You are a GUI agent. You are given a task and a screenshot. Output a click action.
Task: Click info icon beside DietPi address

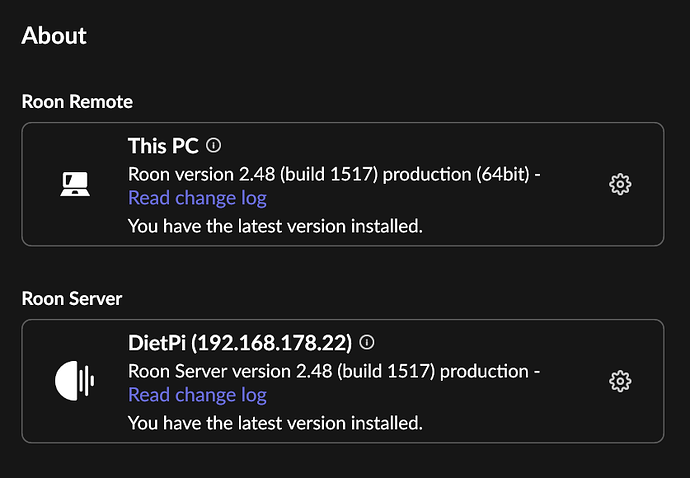[367, 342]
